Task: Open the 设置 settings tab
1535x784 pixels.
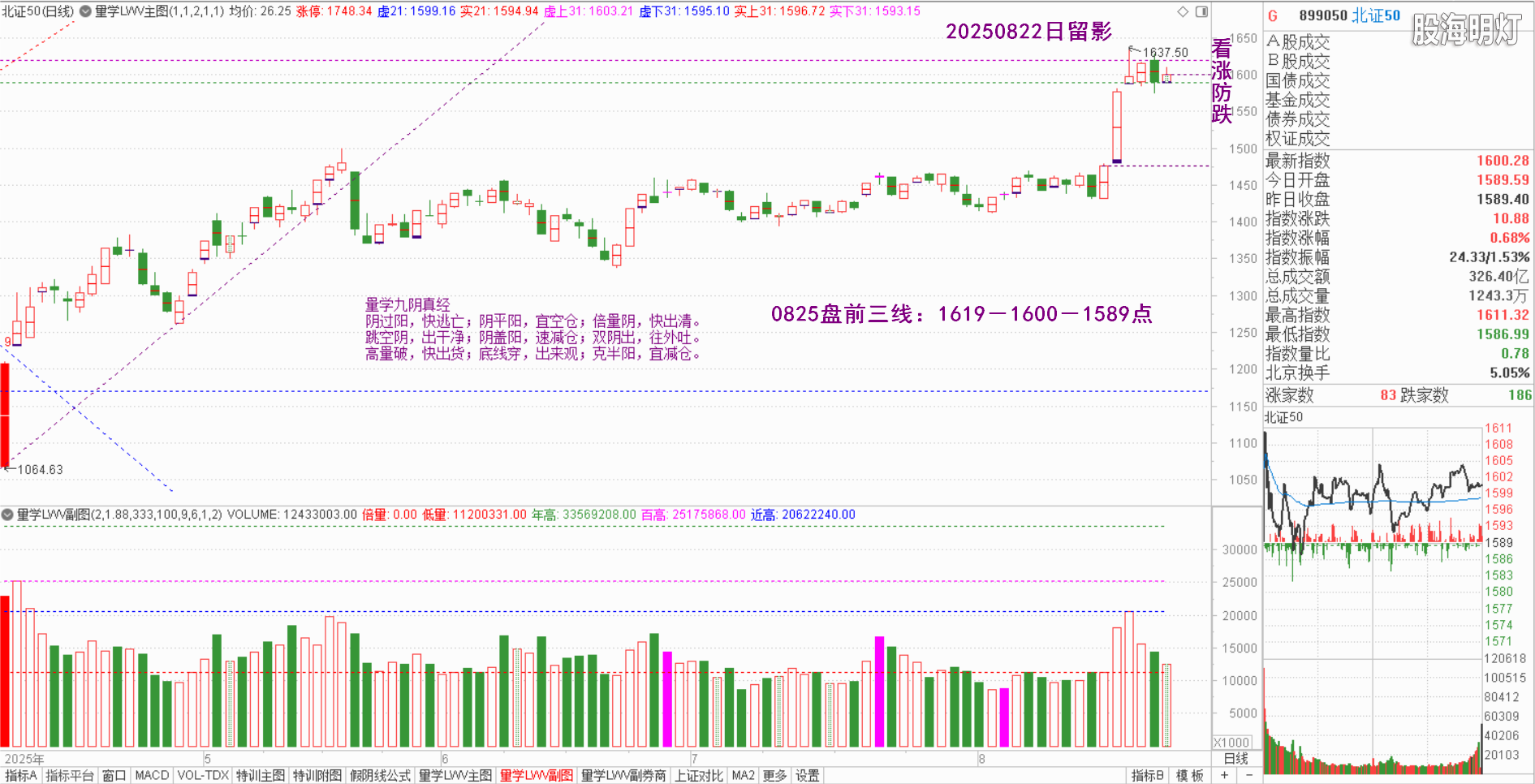Action: pos(808,775)
